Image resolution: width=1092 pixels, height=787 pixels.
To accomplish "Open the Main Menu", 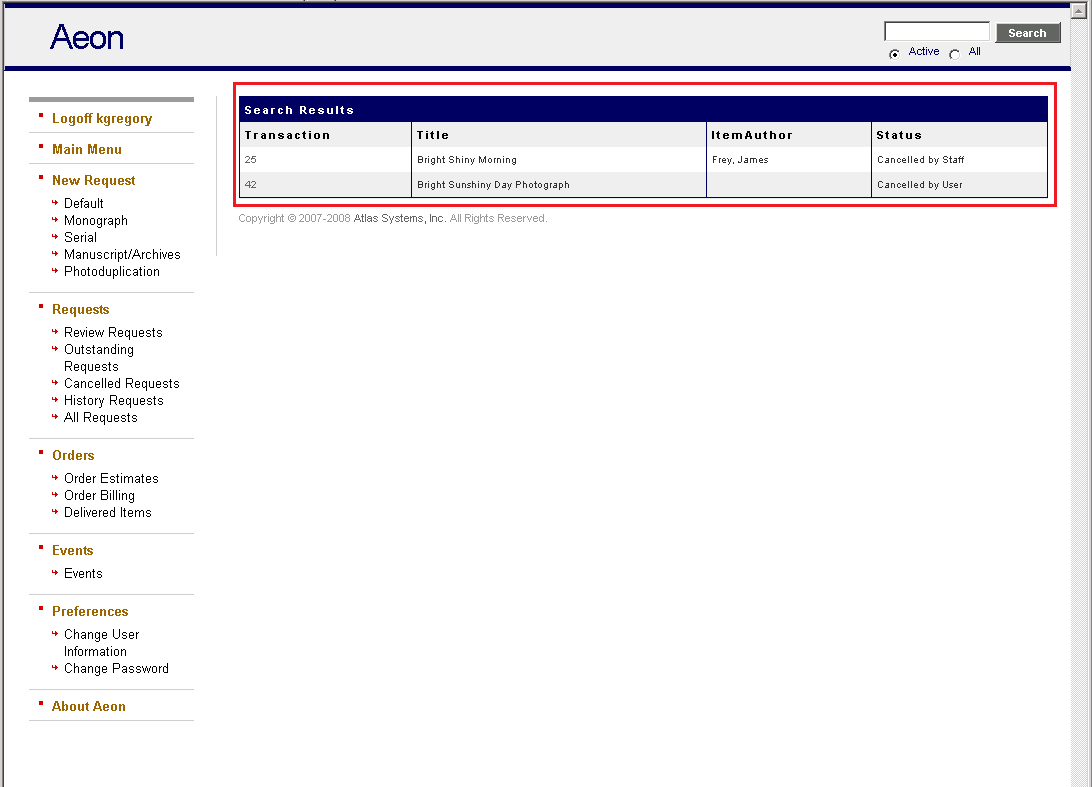I will (86, 149).
